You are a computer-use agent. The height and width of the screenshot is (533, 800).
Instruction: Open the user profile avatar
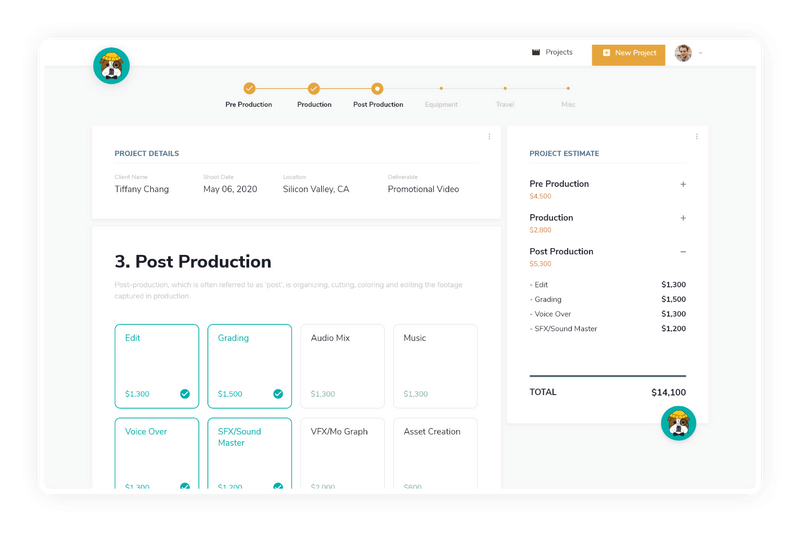point(683,53)
